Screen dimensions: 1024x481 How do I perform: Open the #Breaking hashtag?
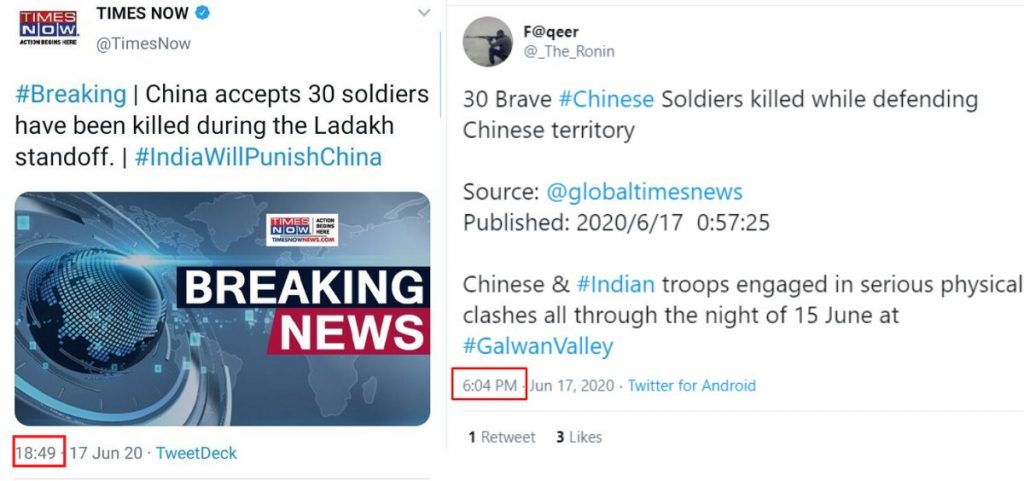click(71, 95)
